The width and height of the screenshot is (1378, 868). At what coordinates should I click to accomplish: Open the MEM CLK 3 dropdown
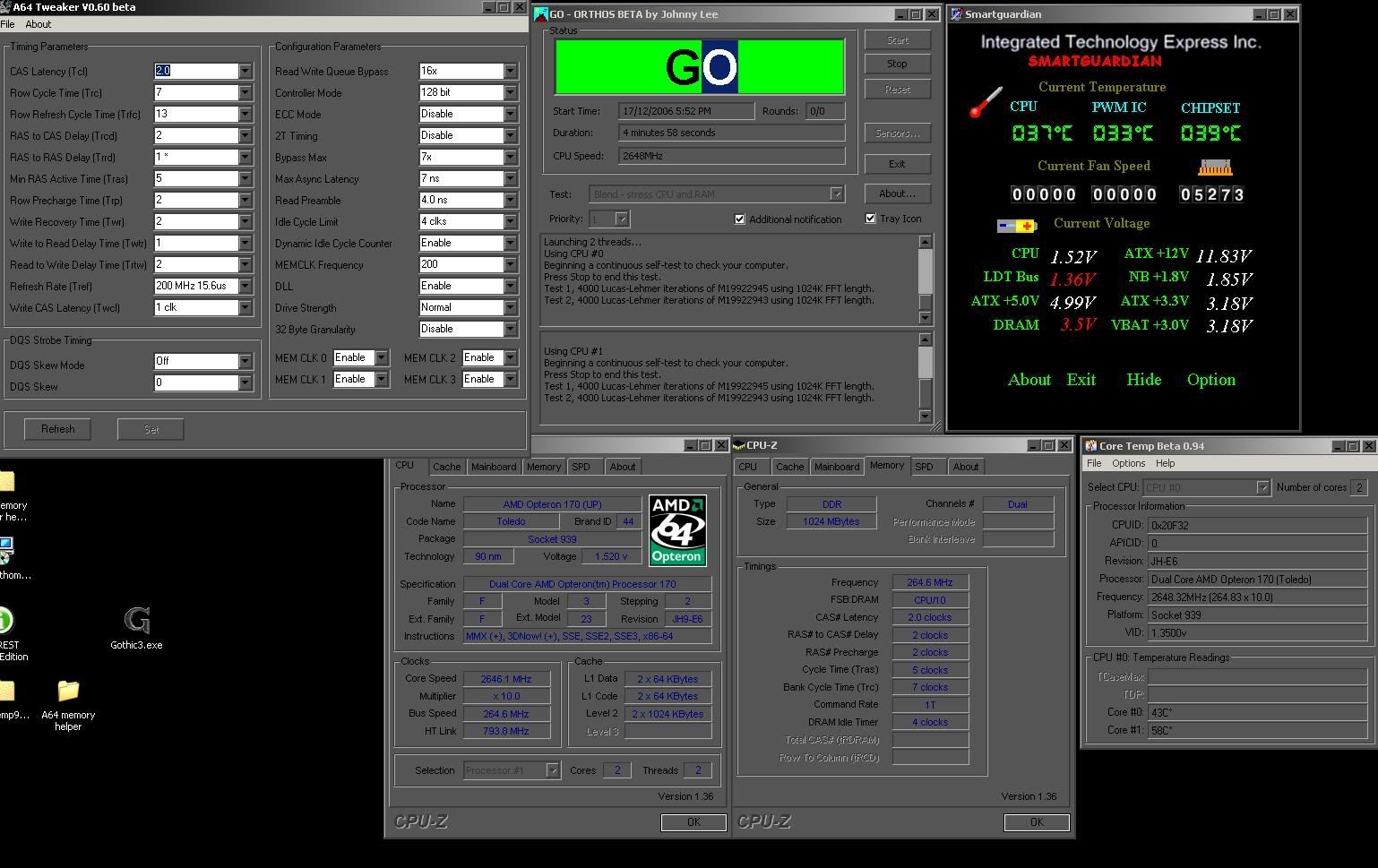pyautogui.click(x=510, y=379)
